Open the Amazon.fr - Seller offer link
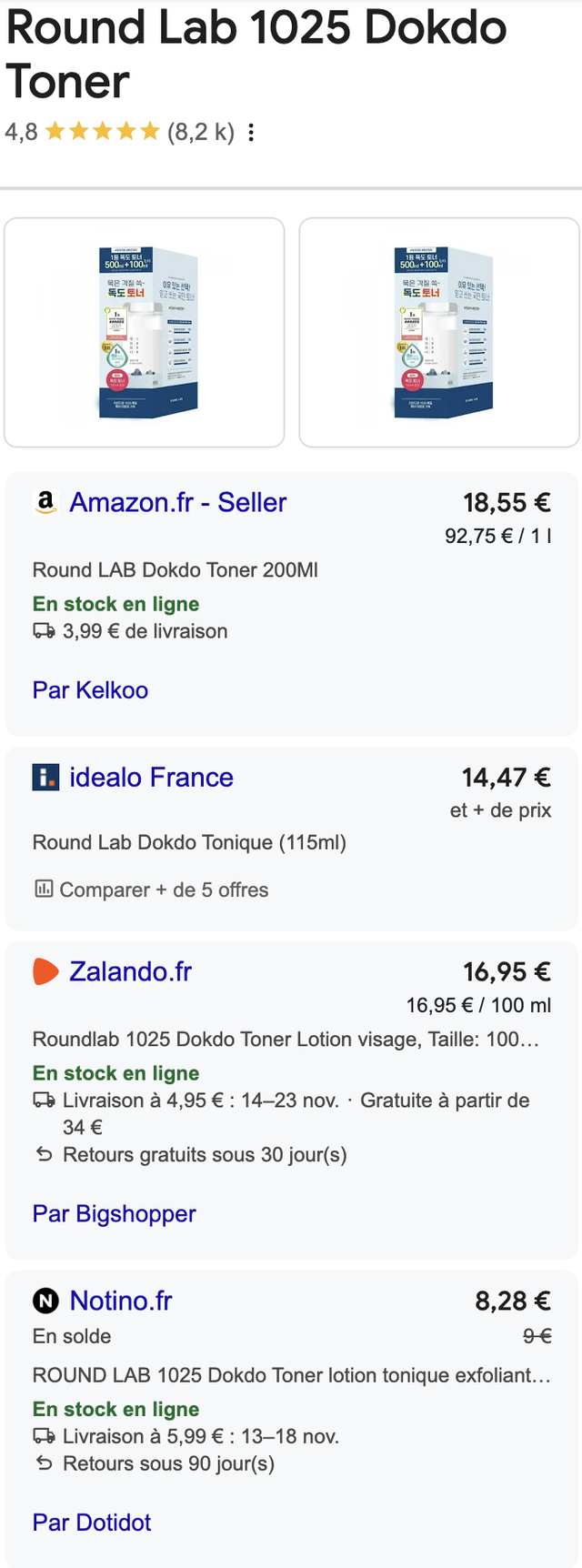Viewport: 582px width, 1568px height. point(178,502)
